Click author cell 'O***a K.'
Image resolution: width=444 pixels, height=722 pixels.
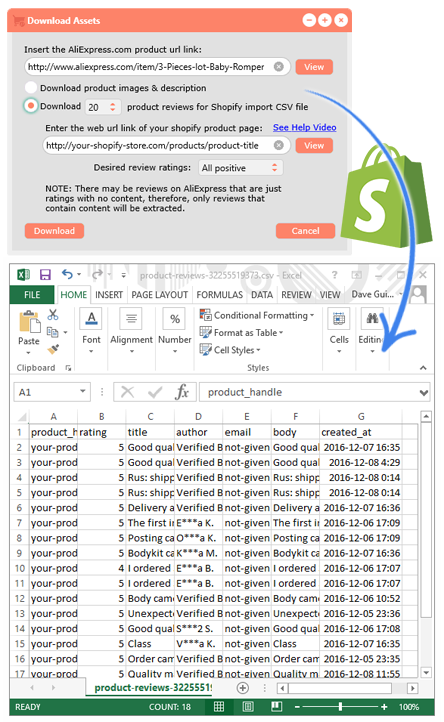tap(199, 538)
